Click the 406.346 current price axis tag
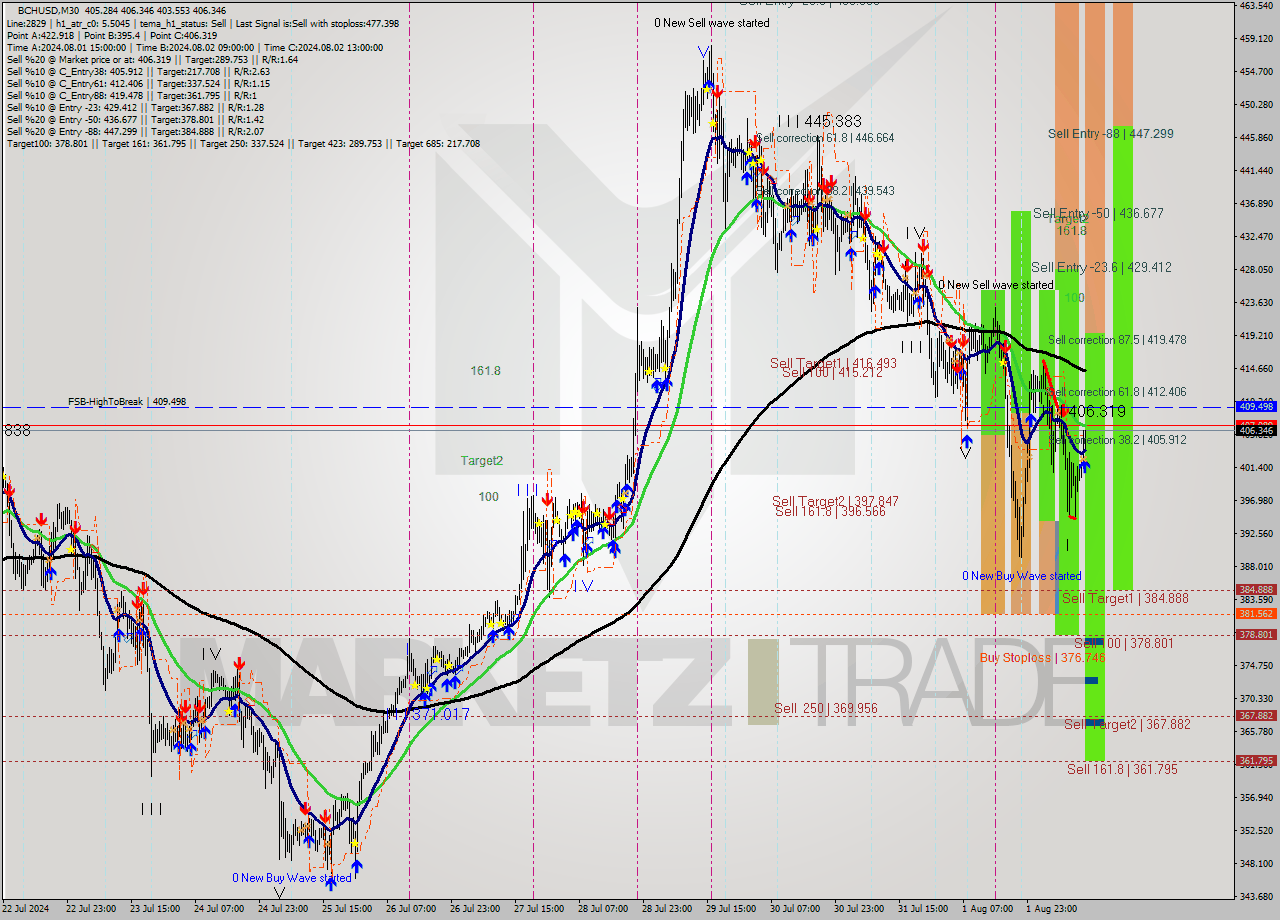Image resolution: width=1280 pixels, height=920 pixels. pos(1256,431)
